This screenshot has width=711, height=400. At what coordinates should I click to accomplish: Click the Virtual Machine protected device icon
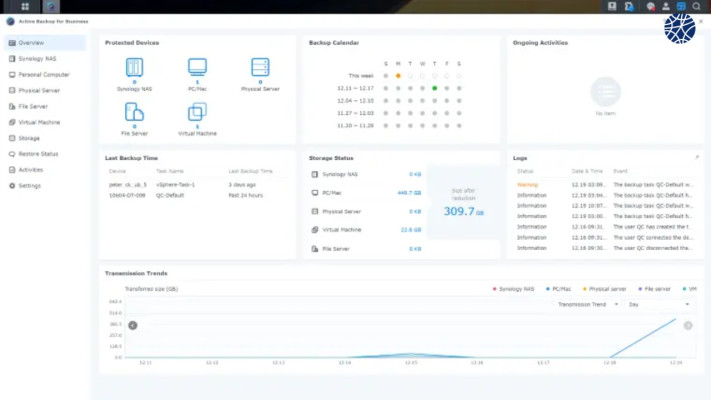pos(197,112)
